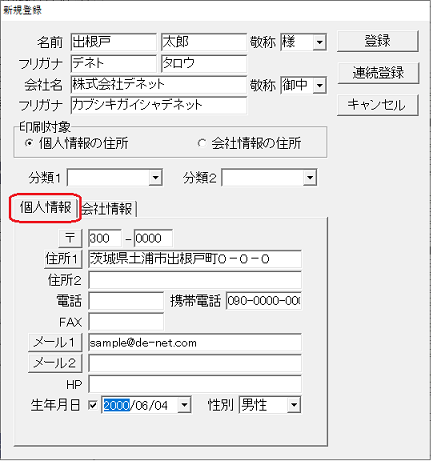This screenshot has height=461, width=433.
Task: Expand the 分類2 combo box
Action: pos(310,177)
